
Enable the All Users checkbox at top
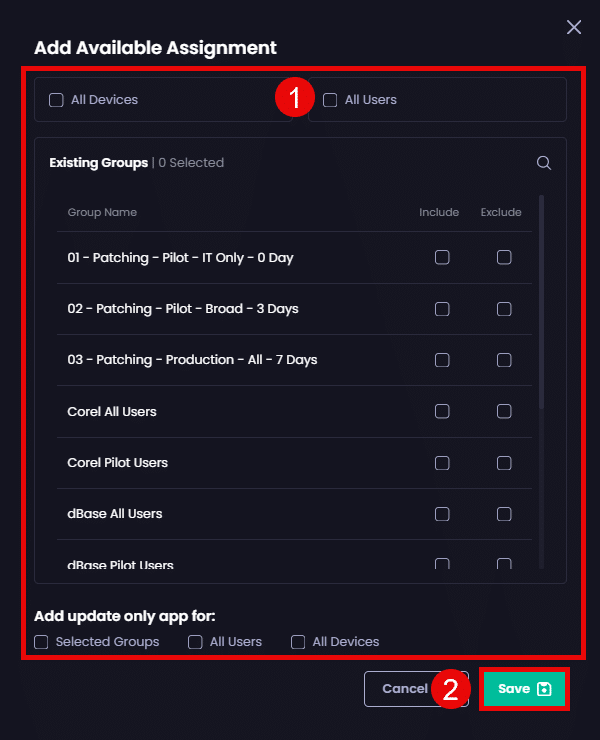(x=330, y=100)
